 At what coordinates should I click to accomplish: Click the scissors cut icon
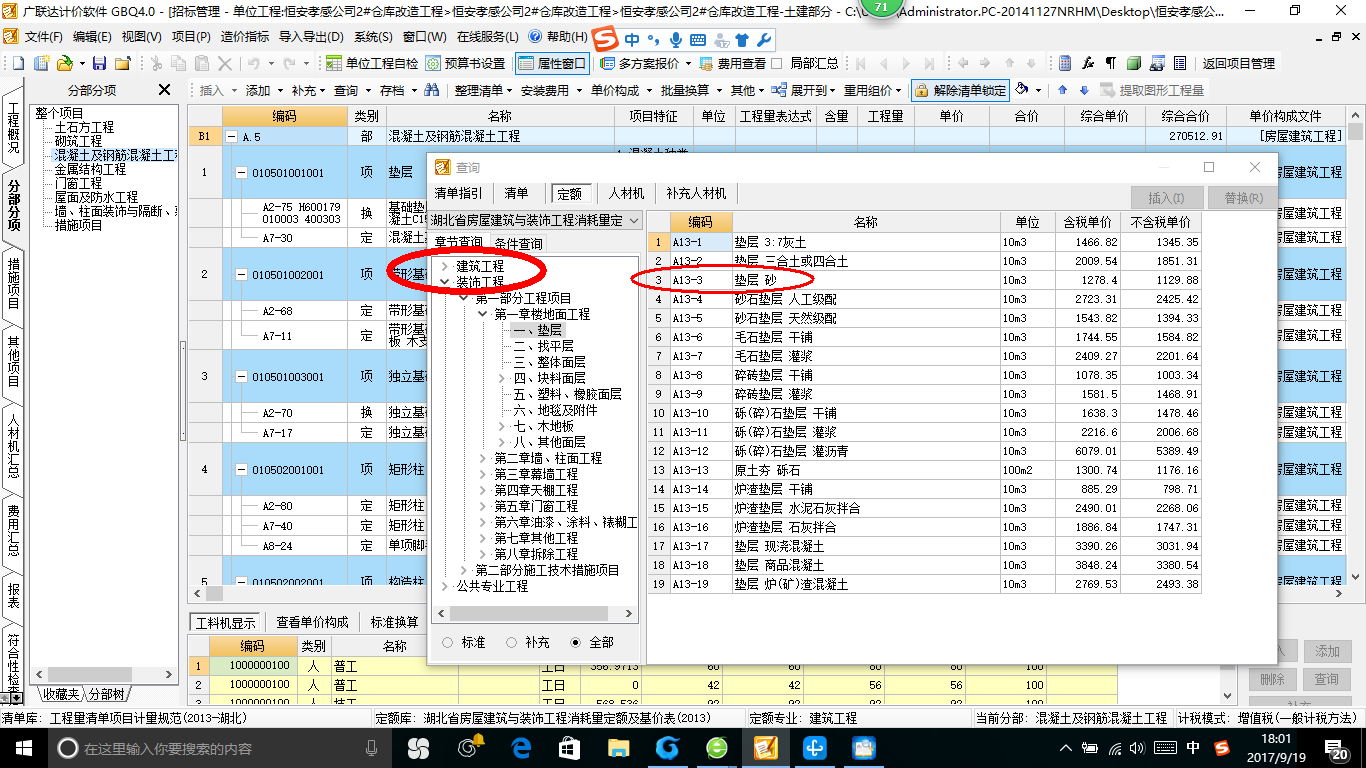pos(155,63)
